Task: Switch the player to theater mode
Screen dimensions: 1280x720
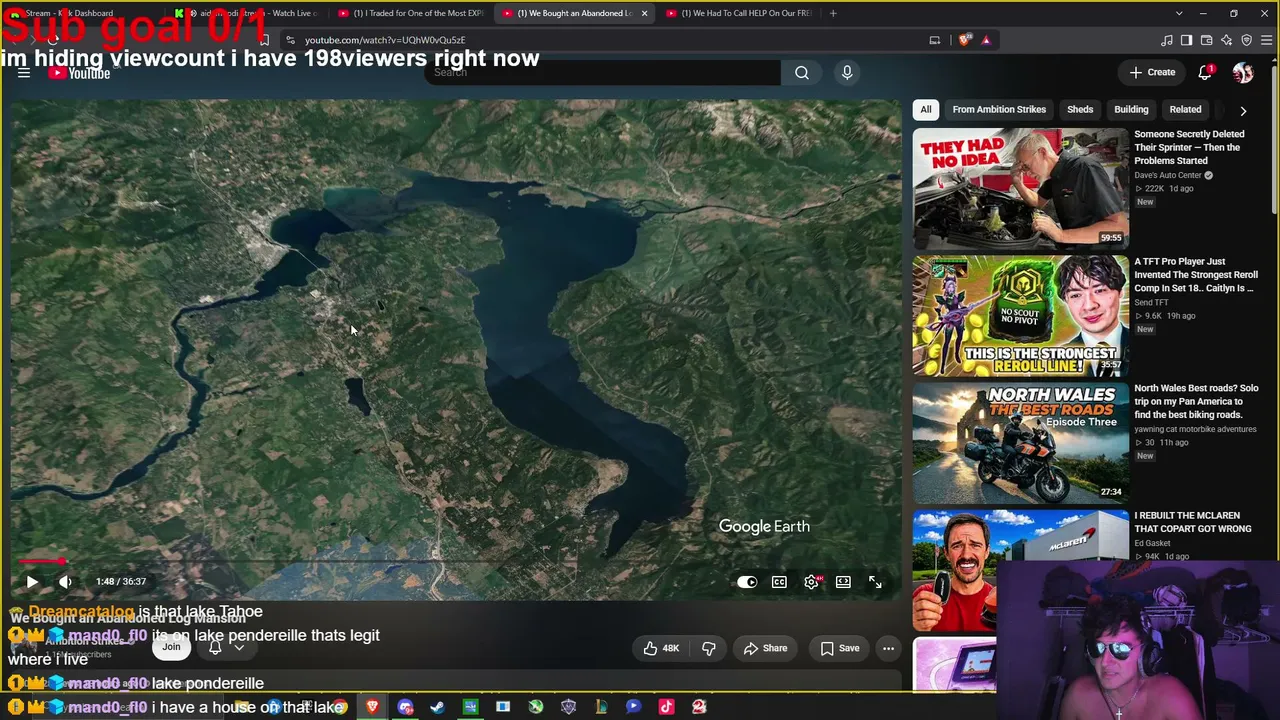Action: point(843,582)
